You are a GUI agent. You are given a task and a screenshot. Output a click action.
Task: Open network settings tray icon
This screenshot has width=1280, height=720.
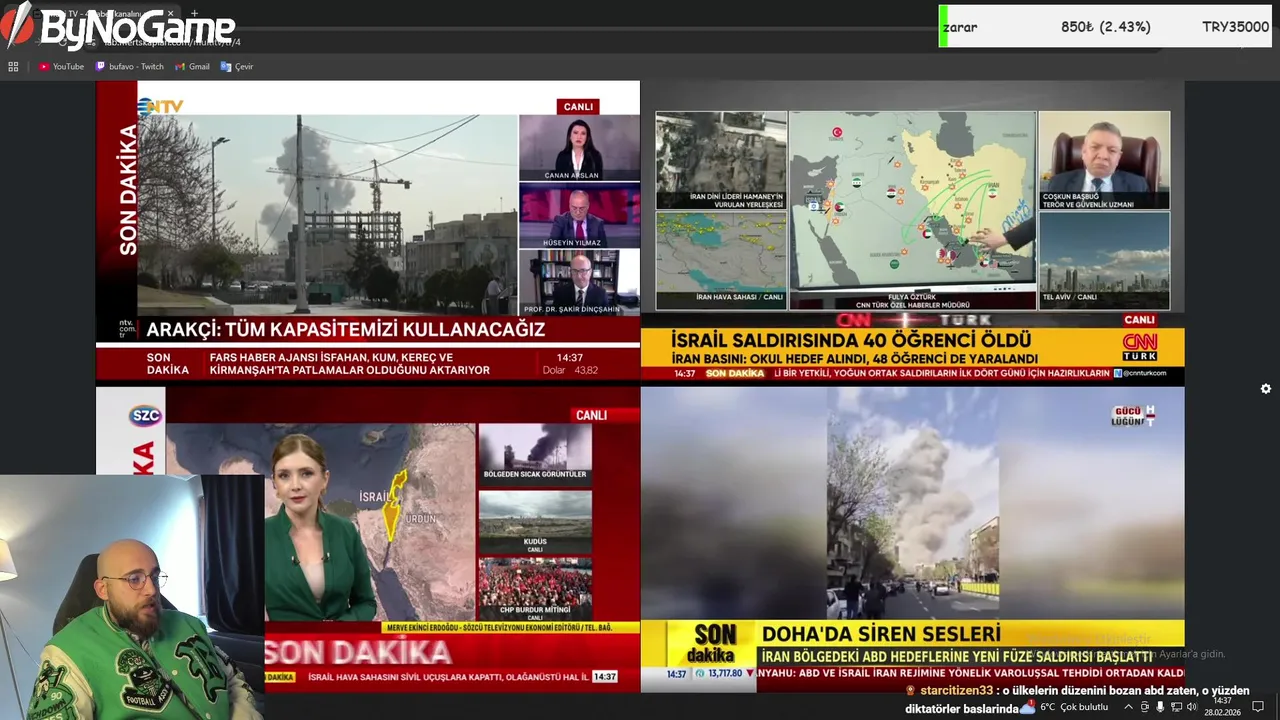1176,707
